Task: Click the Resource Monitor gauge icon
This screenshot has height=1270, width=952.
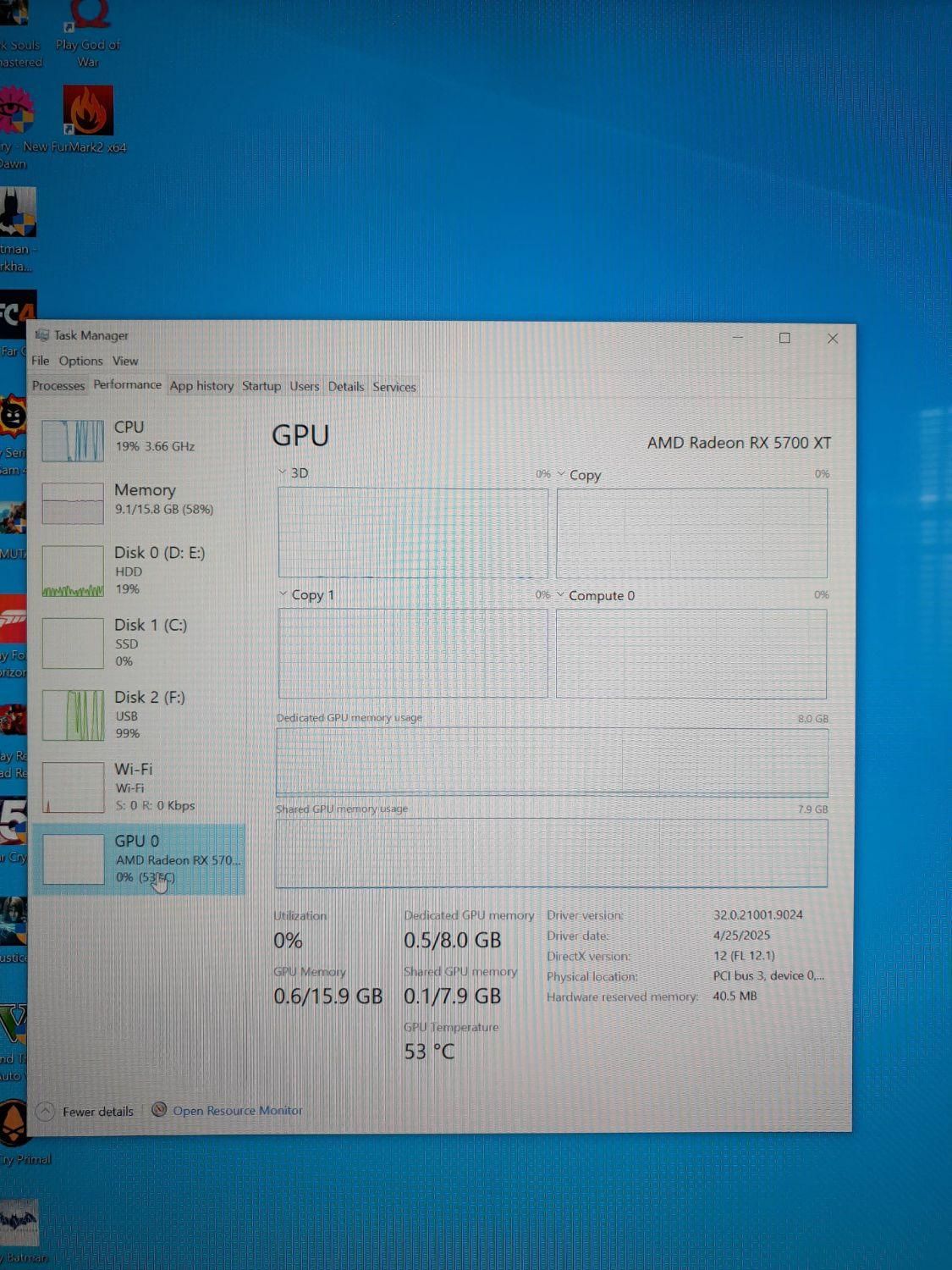Action: pyautogui.click(x=158, y=1109)
